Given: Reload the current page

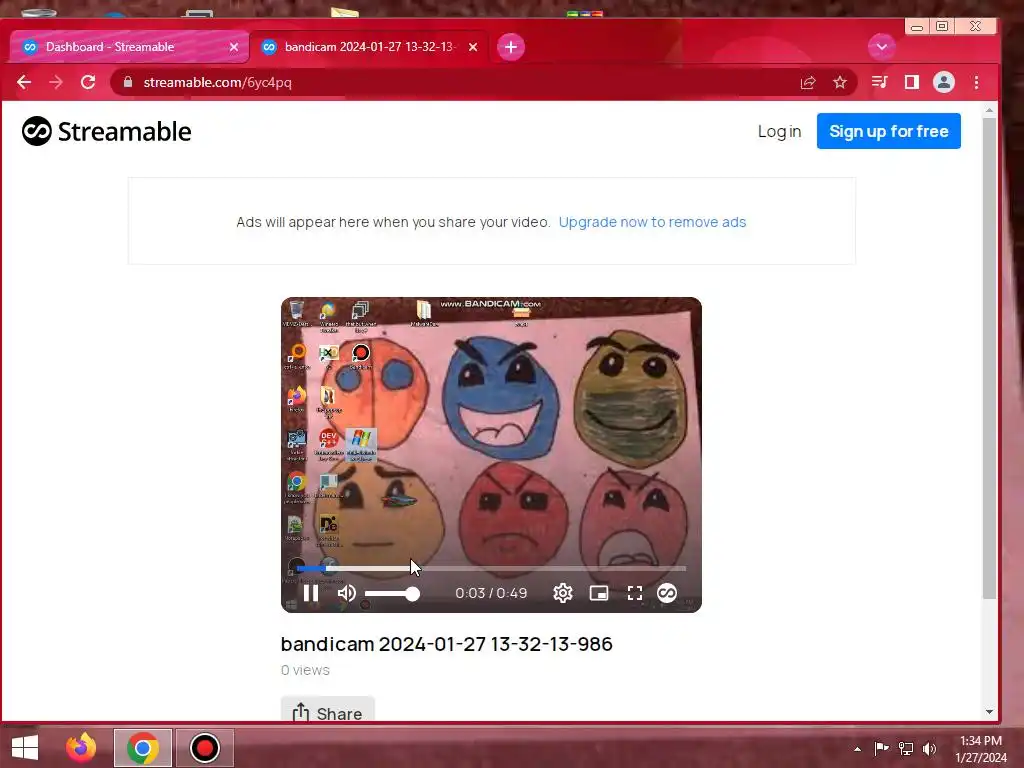Looking at the screenshot, I should click(x=88, y=82).
